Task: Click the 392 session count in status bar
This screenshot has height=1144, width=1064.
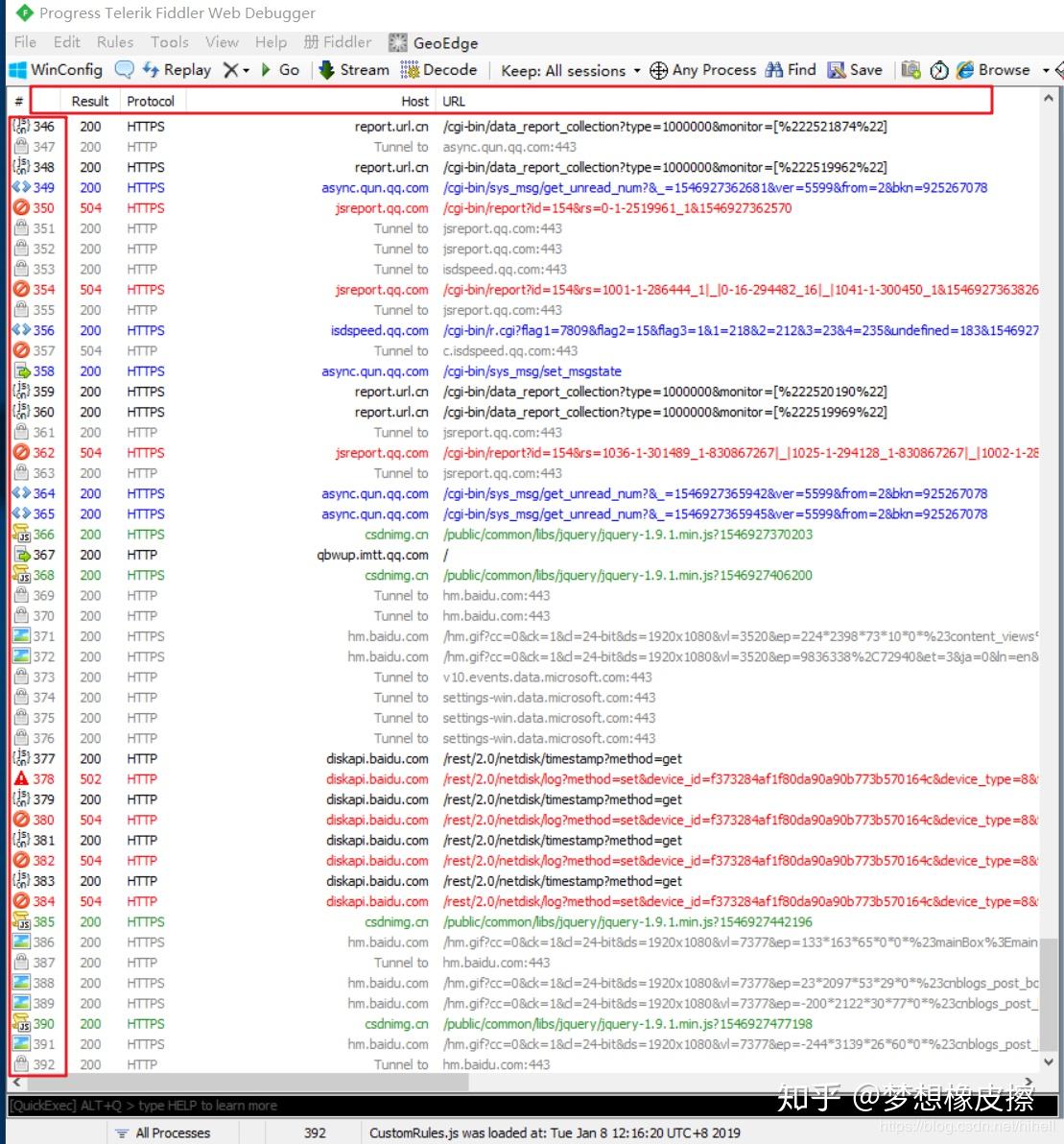Action: pyautogui.click(x=315, y=1133)
